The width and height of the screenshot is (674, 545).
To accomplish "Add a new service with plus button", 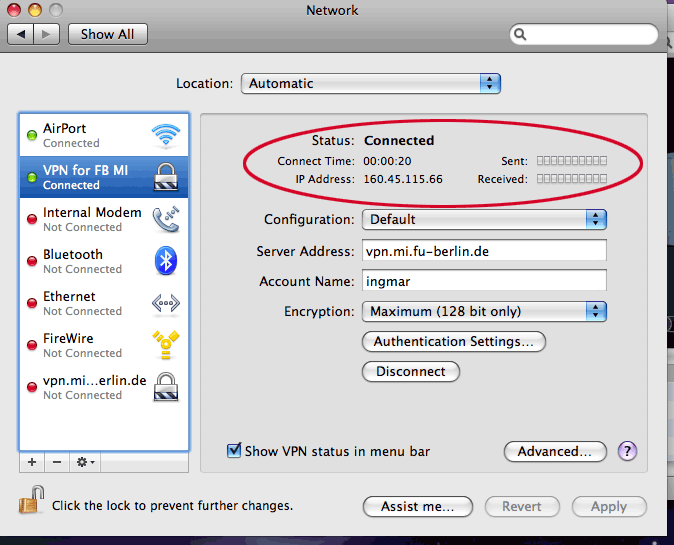I will pyautogui.click(x=32, y=463).
